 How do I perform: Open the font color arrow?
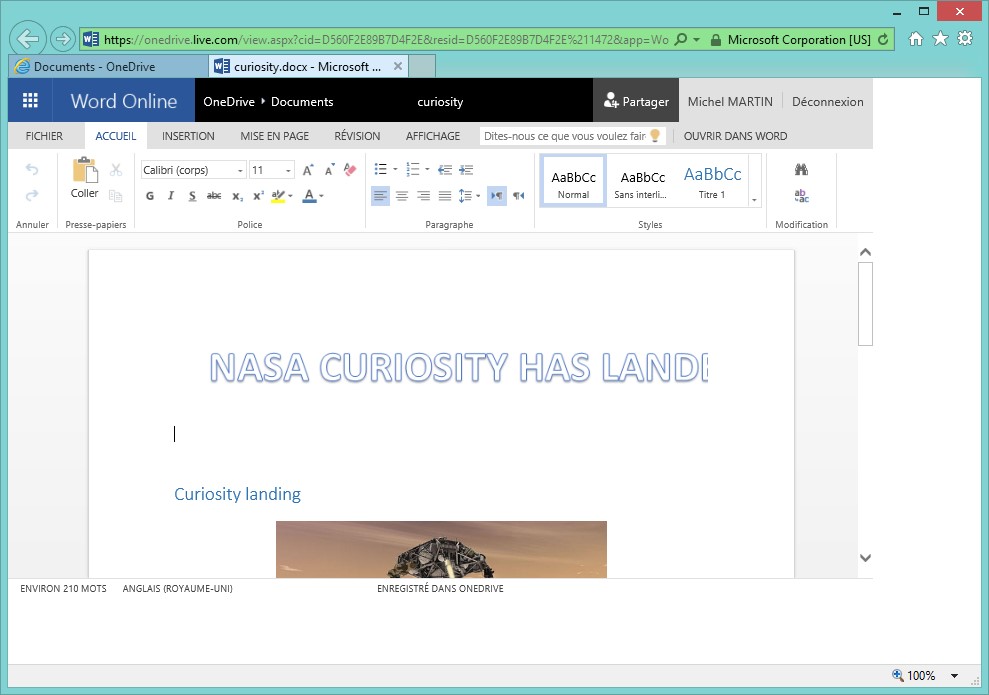(x=321, y=196)
